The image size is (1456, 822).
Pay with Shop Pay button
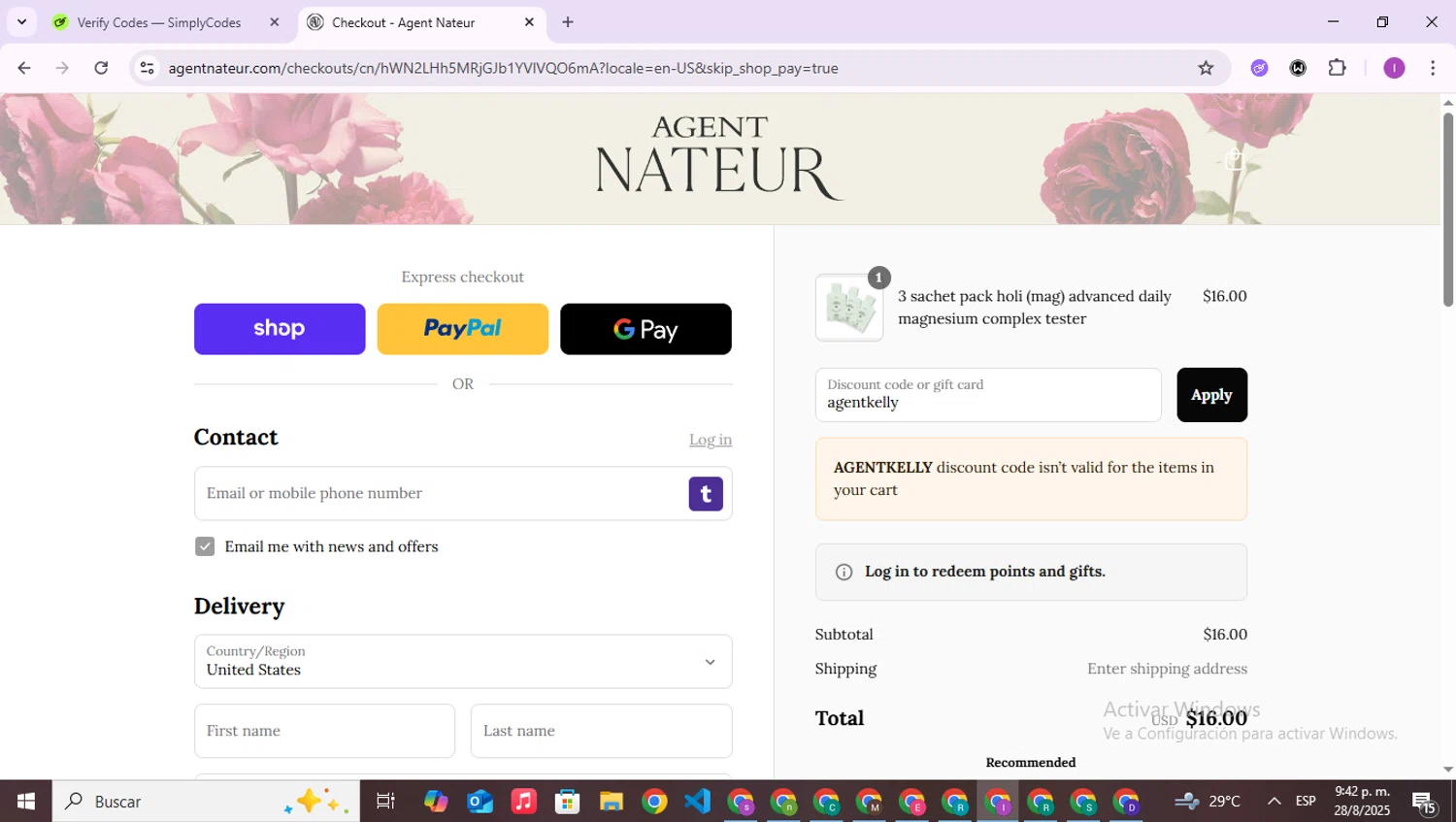[280, 329]
